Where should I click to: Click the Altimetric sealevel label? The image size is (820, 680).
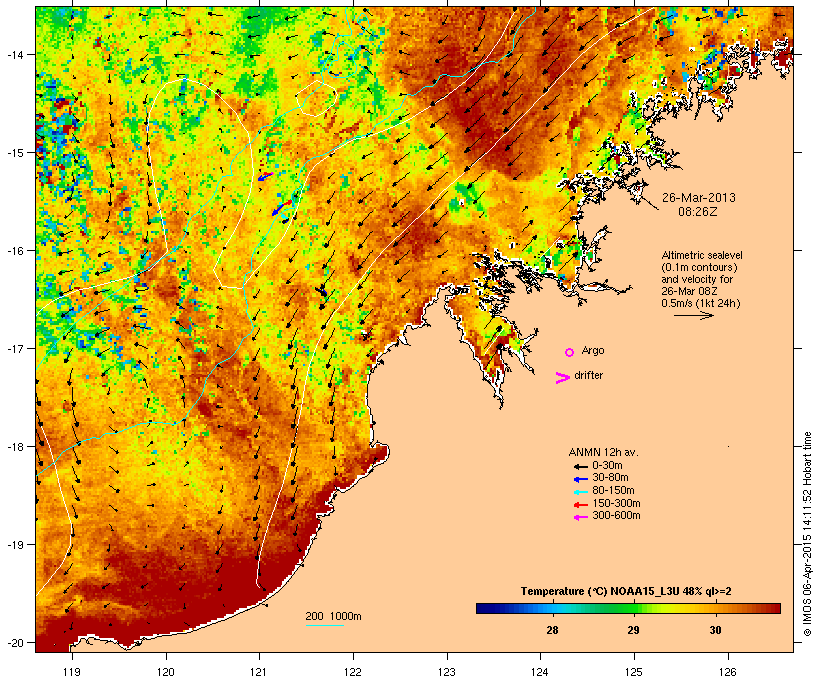pos(702,255)
